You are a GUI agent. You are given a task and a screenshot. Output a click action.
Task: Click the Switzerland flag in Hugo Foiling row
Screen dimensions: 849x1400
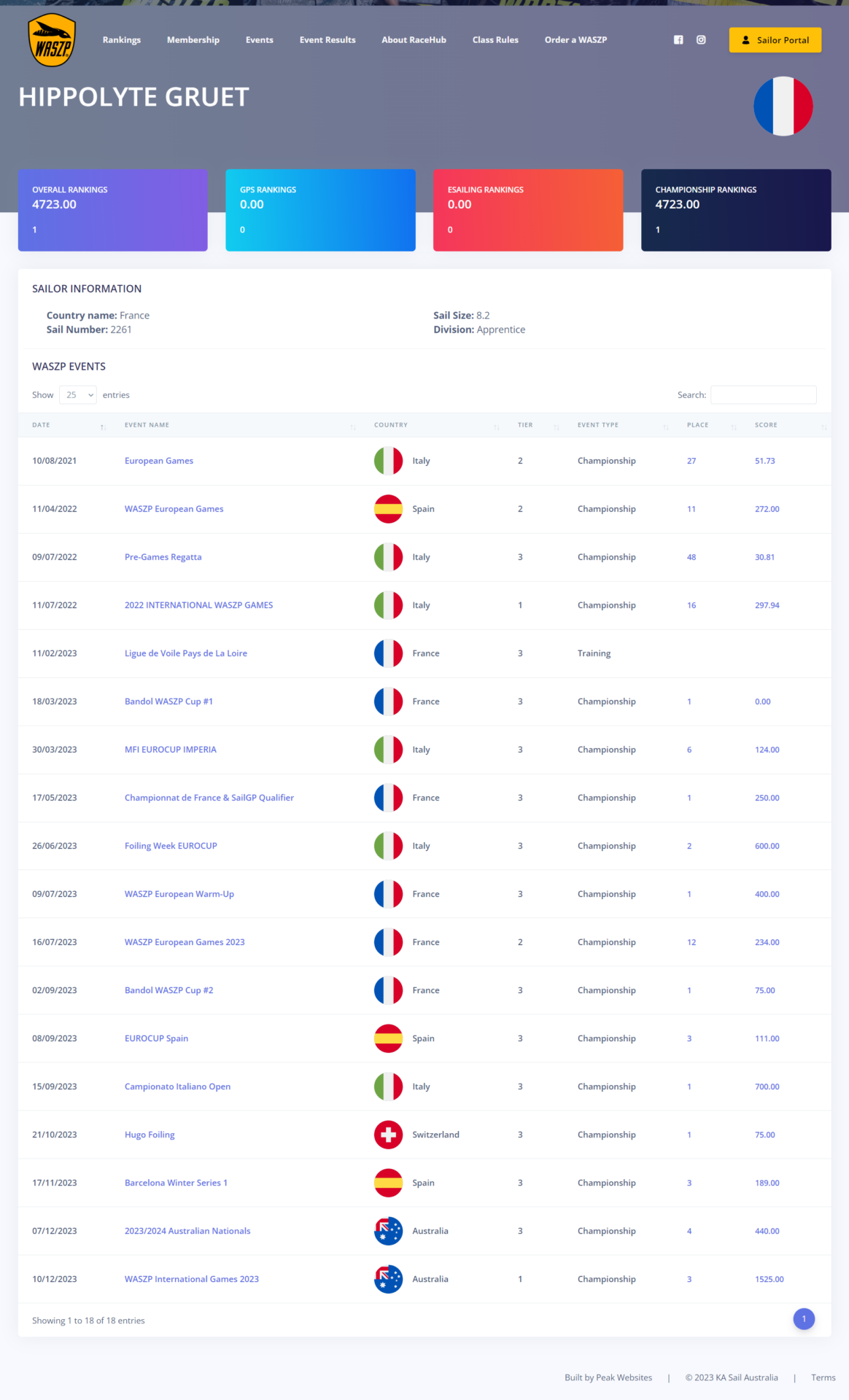tap(389, 1135)
